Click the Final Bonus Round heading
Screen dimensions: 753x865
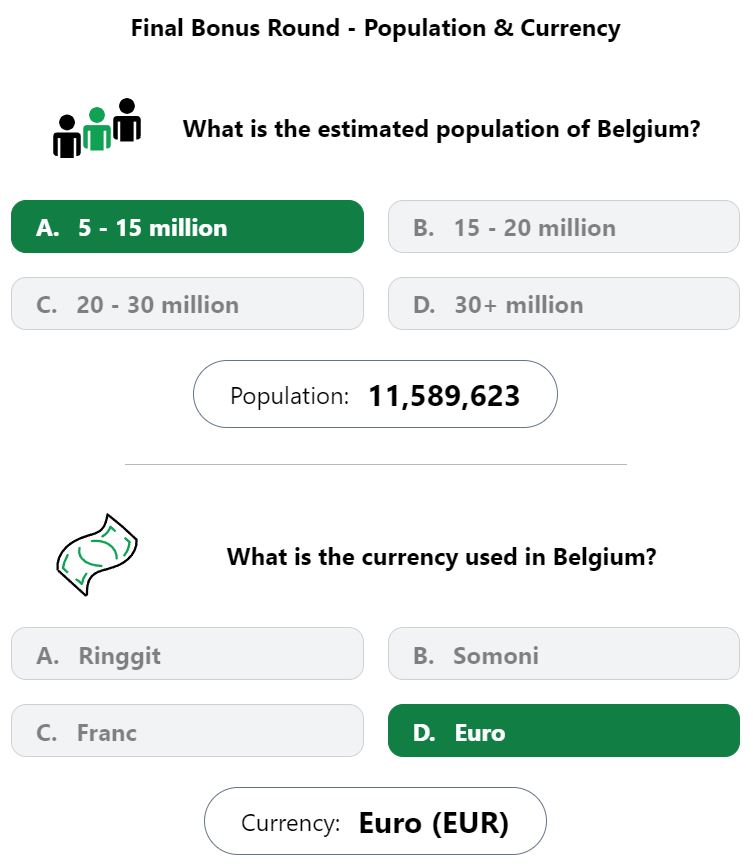(376, 29)
